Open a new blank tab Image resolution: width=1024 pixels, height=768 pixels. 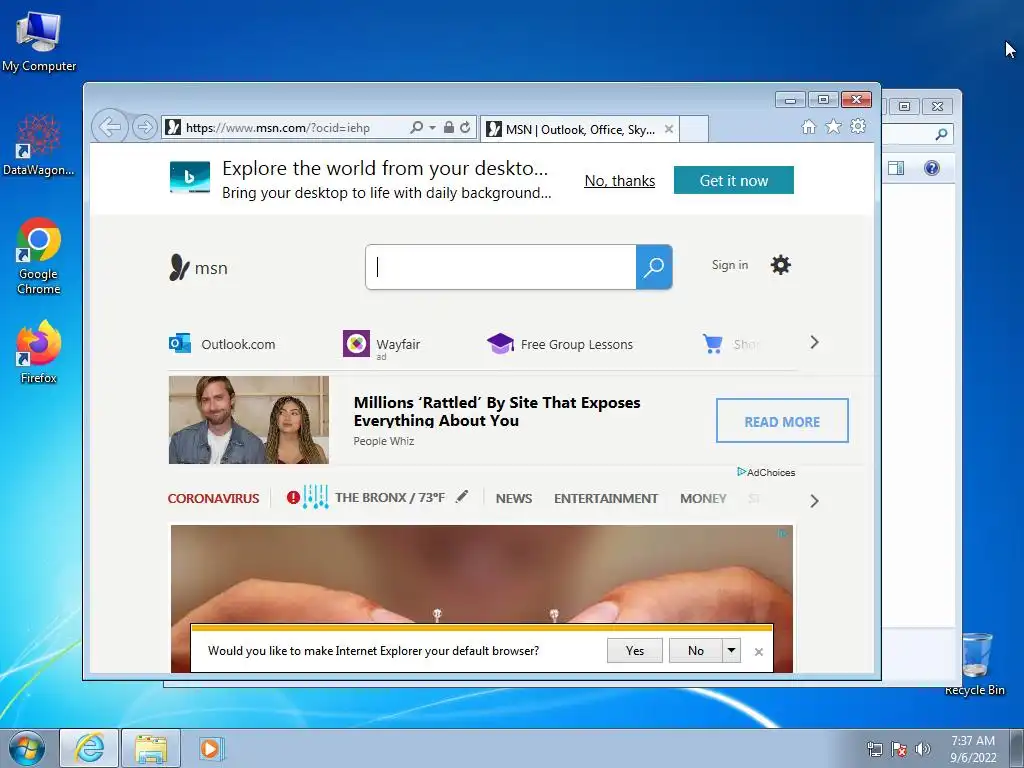pyautogui.click(x=694, y=129)
